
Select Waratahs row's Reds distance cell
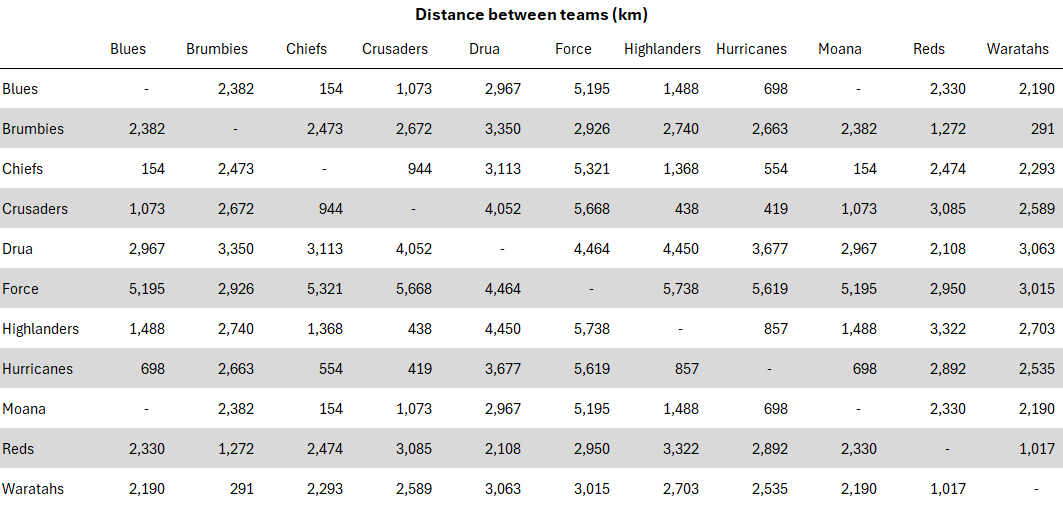point(947,489)
